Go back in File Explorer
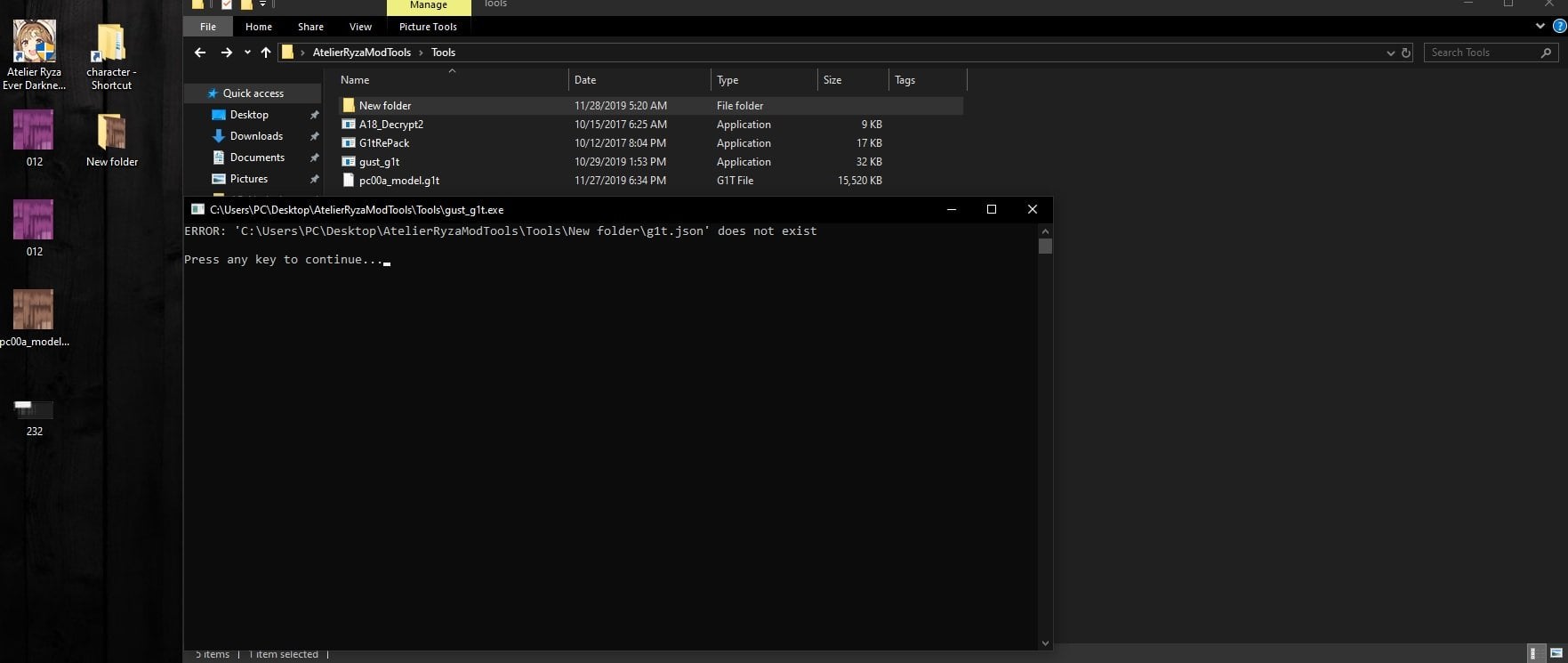This screenshot has width=1568, height=663. (200, 53)
